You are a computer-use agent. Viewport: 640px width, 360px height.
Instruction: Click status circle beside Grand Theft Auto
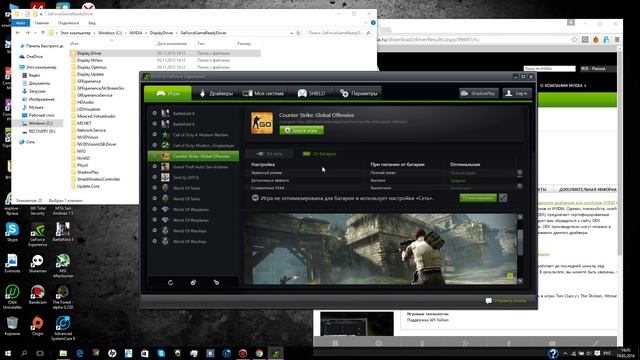pyautogui.click(x=155, y=167)
